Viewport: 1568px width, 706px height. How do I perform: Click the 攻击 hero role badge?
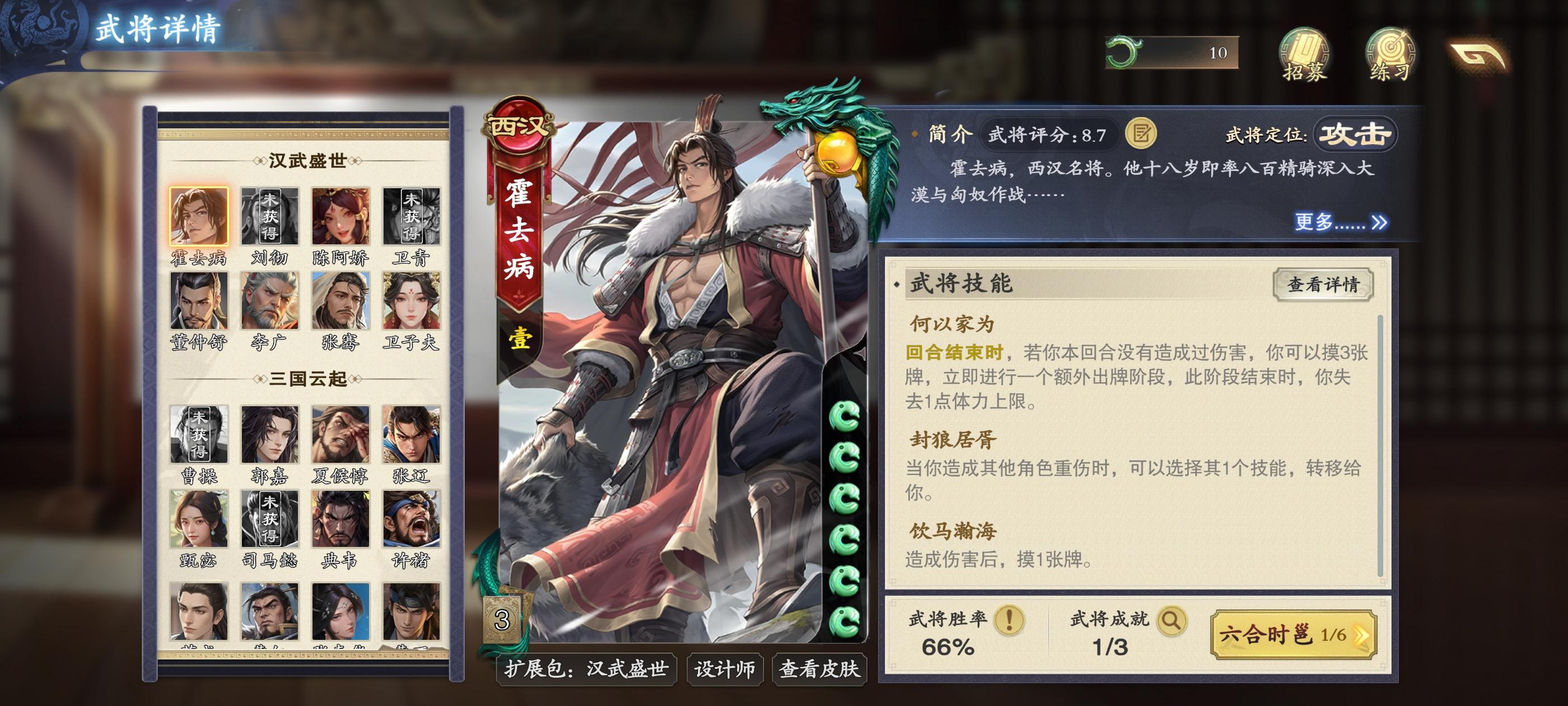point(1355,134)
